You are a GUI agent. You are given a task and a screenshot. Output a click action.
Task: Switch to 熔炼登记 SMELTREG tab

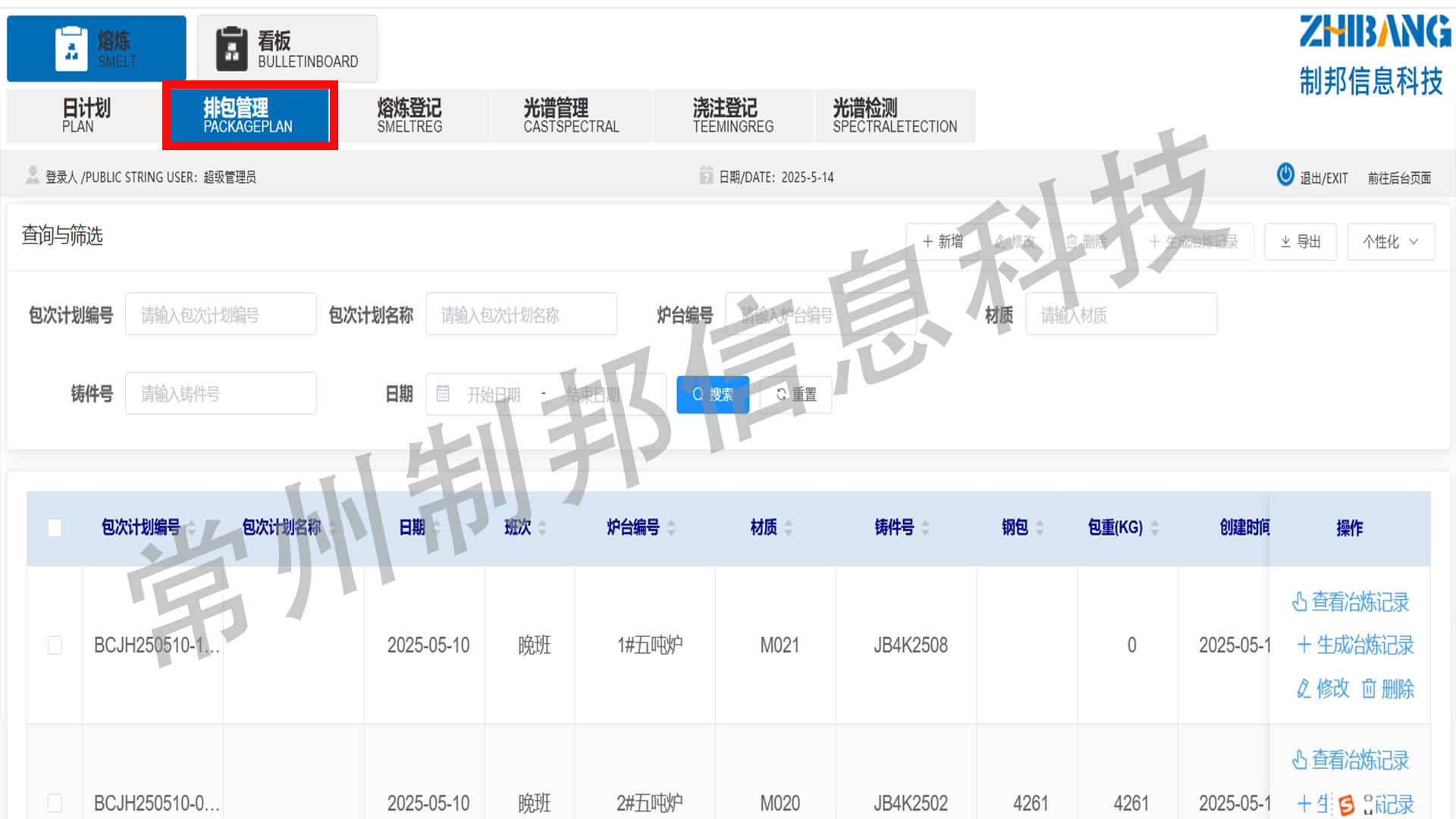pyautogui.click(x=409, y=115)
